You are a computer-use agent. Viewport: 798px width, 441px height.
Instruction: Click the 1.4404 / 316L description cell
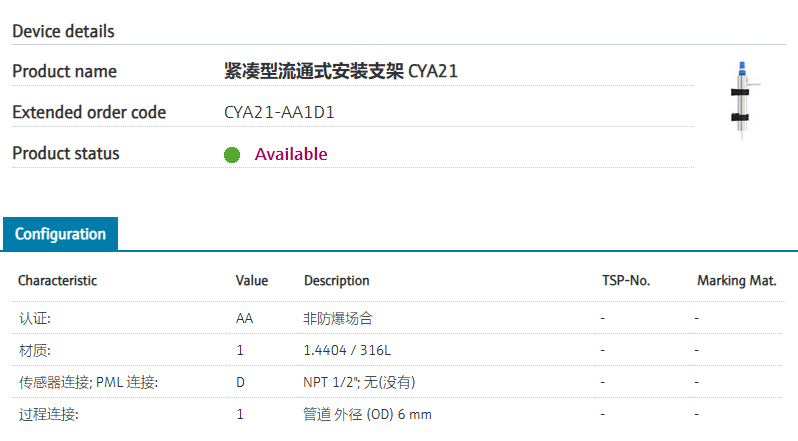pos(347,350)
